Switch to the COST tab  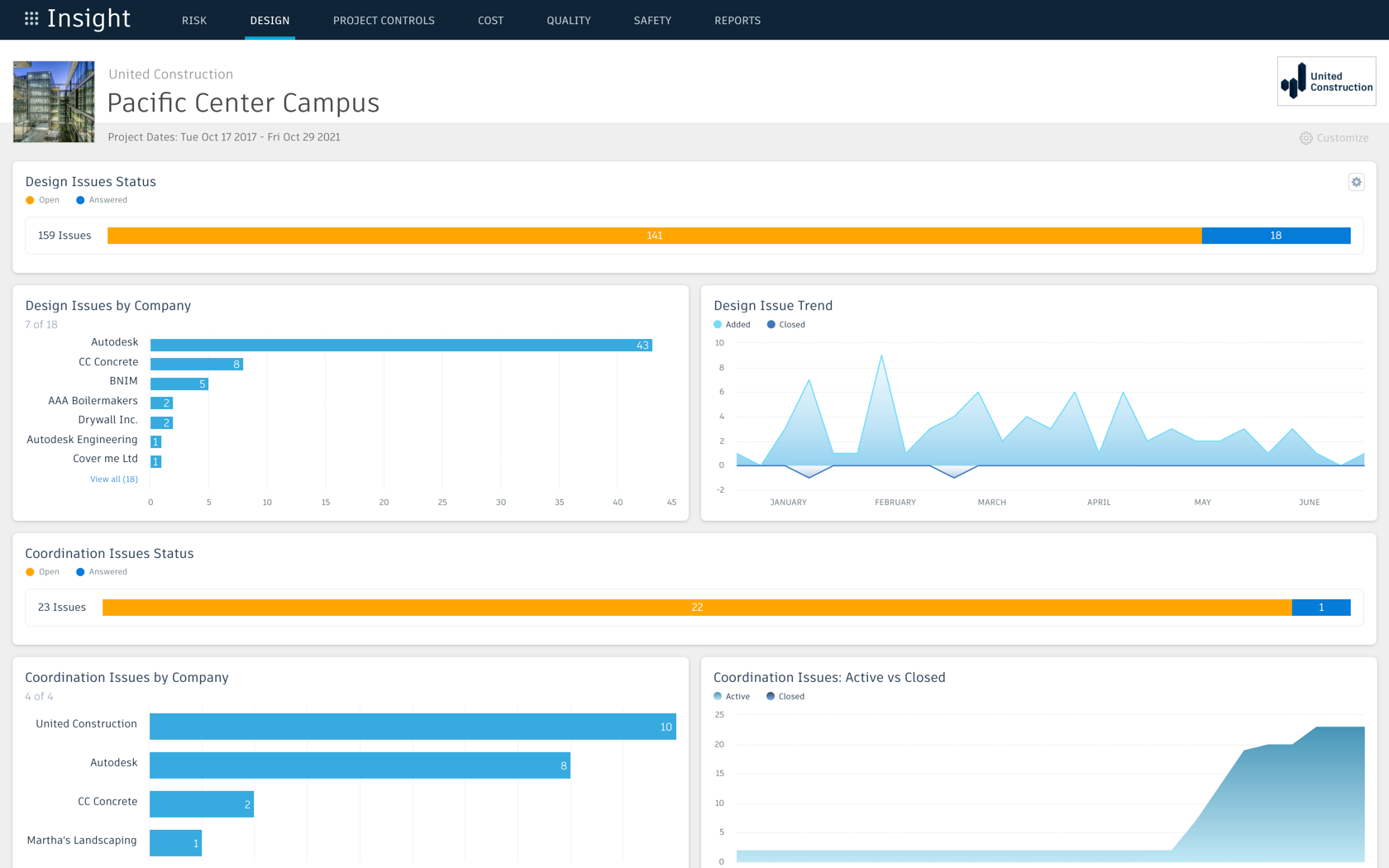[490, 20]
